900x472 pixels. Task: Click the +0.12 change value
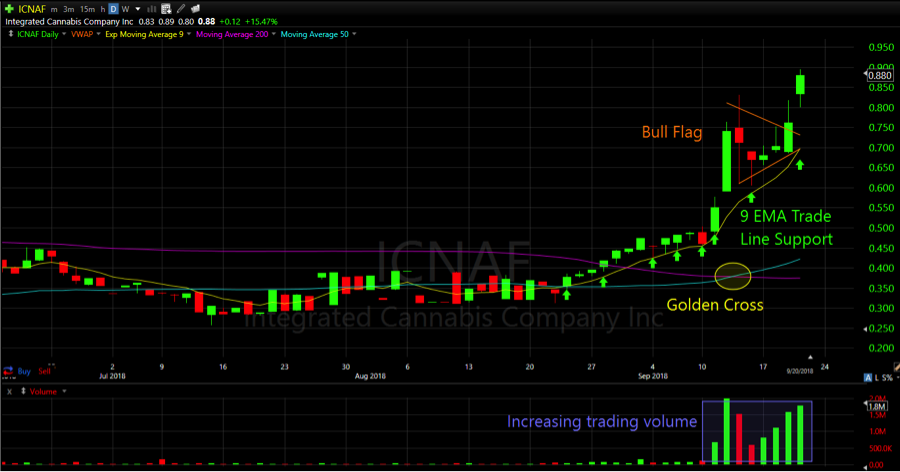(x=230, y=21)
